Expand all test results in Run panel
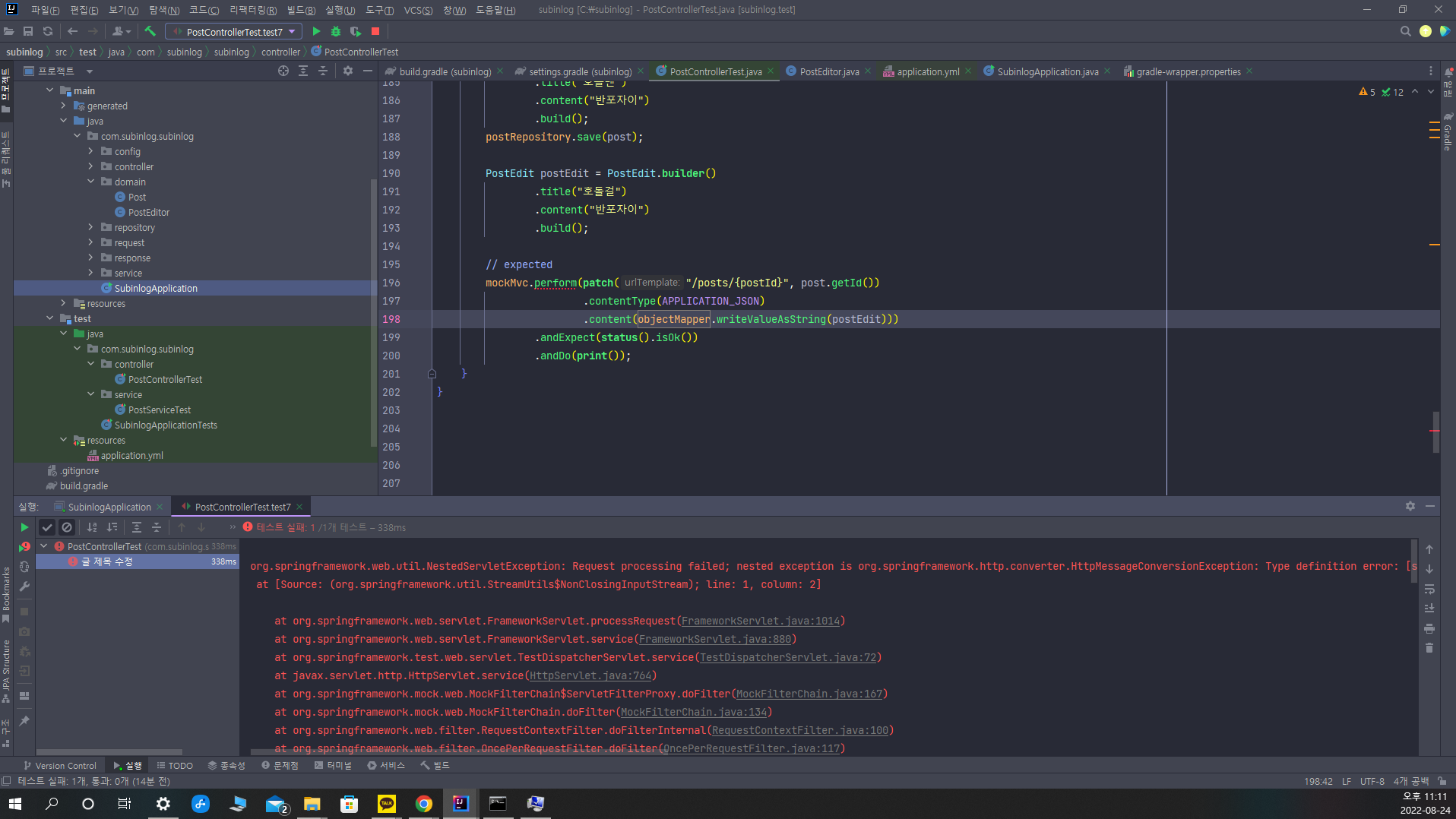Image resolution: width=1456 pixels, height=819 pixels. (137, 526)
